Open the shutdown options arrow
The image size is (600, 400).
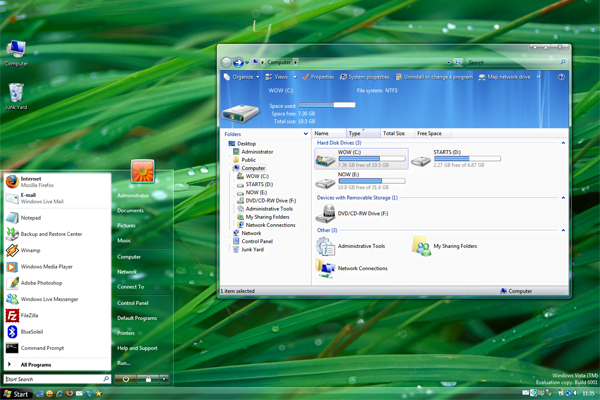(164, 379)
